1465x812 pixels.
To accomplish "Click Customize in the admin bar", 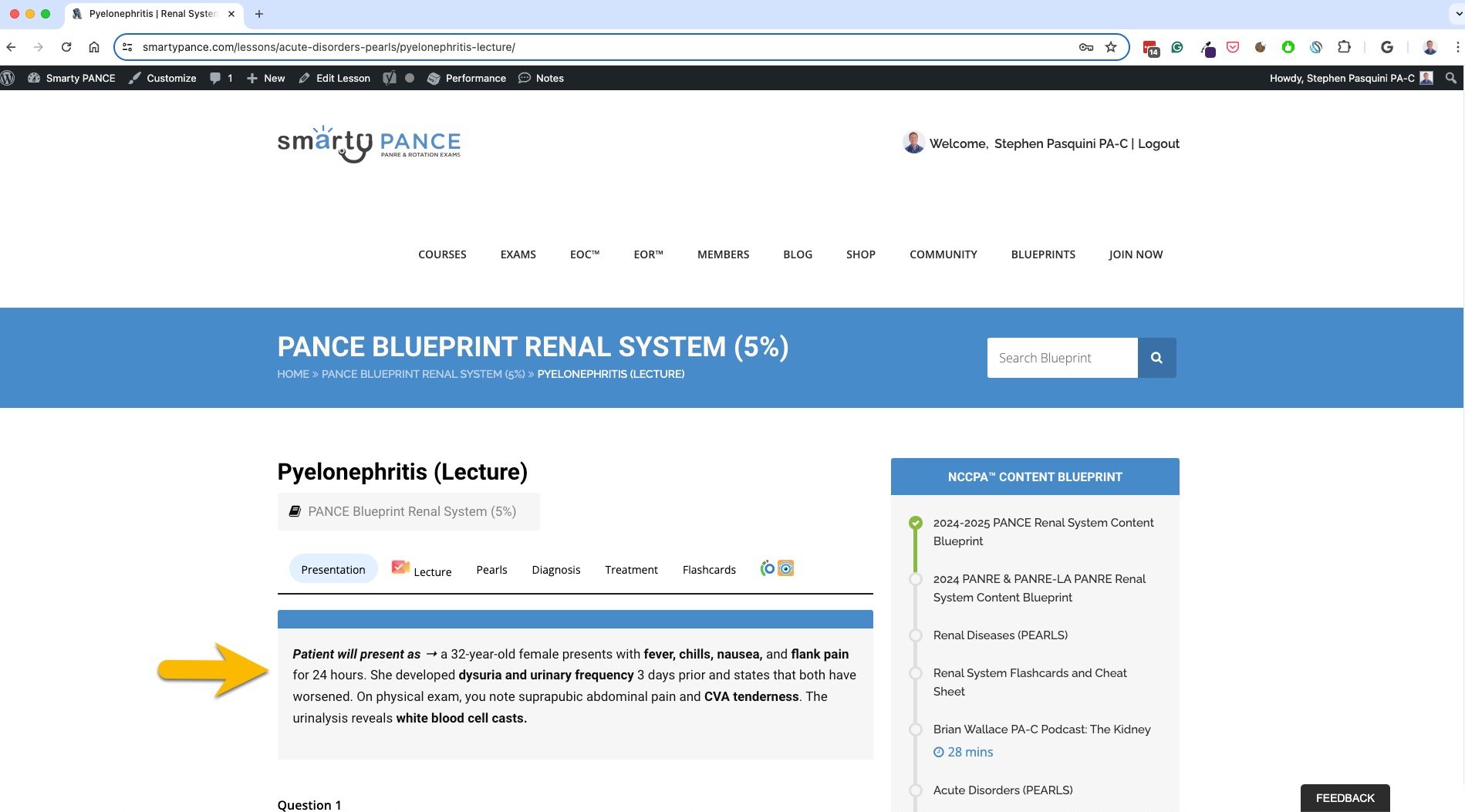I will click(x=163, y=78).
